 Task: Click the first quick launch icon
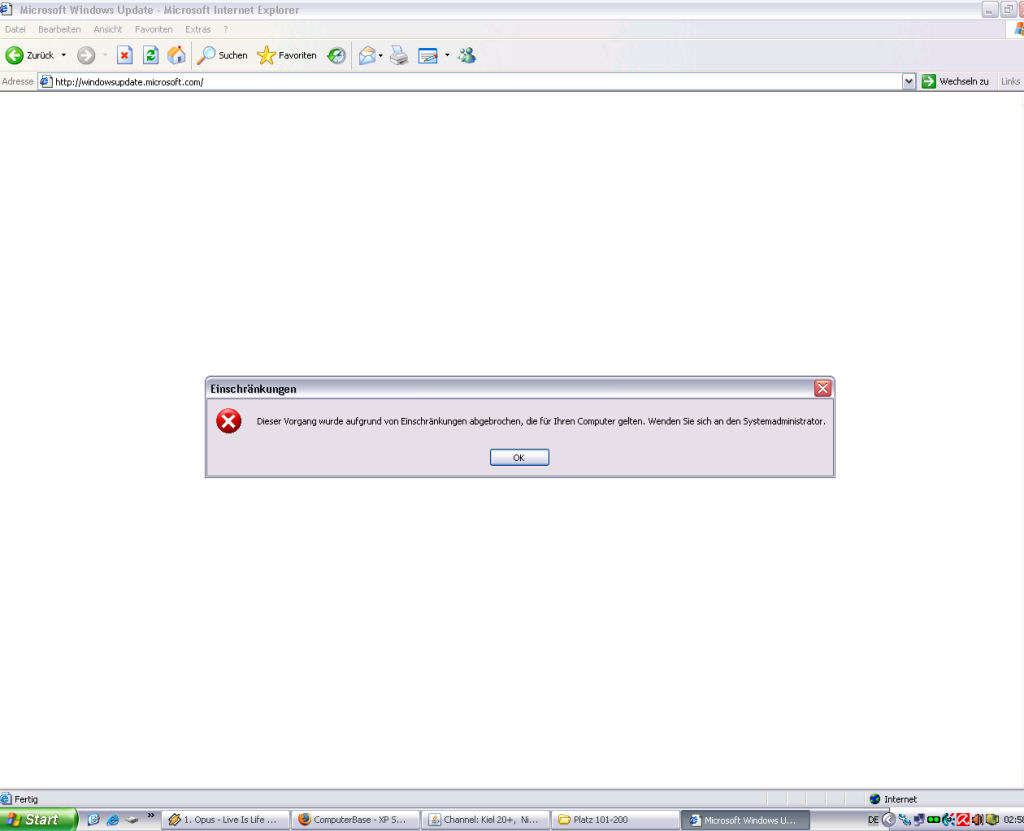pos(93,819)
